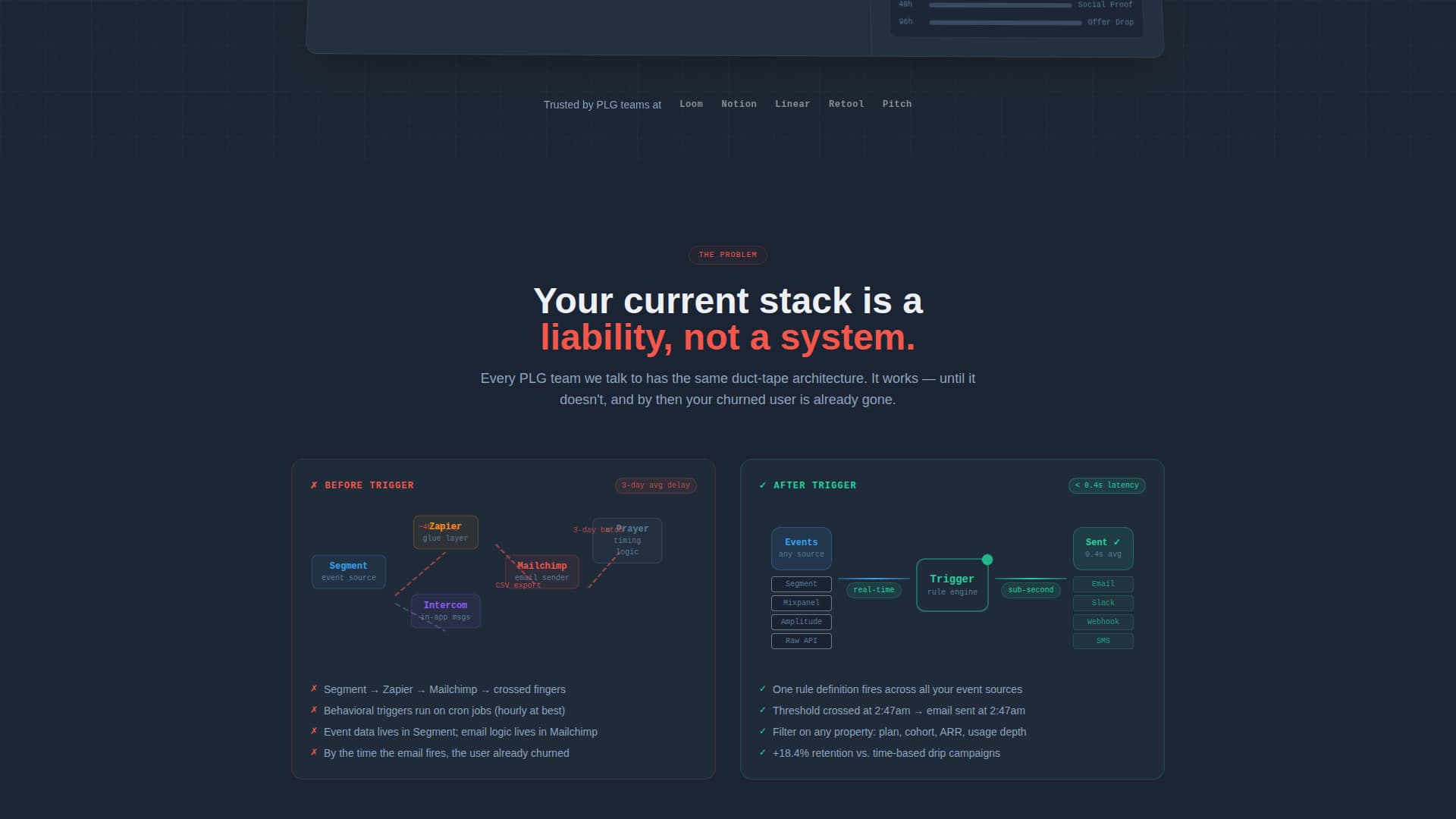Select the Zapier glue layer node
1456x819 pixels.
tap(445, 532)
